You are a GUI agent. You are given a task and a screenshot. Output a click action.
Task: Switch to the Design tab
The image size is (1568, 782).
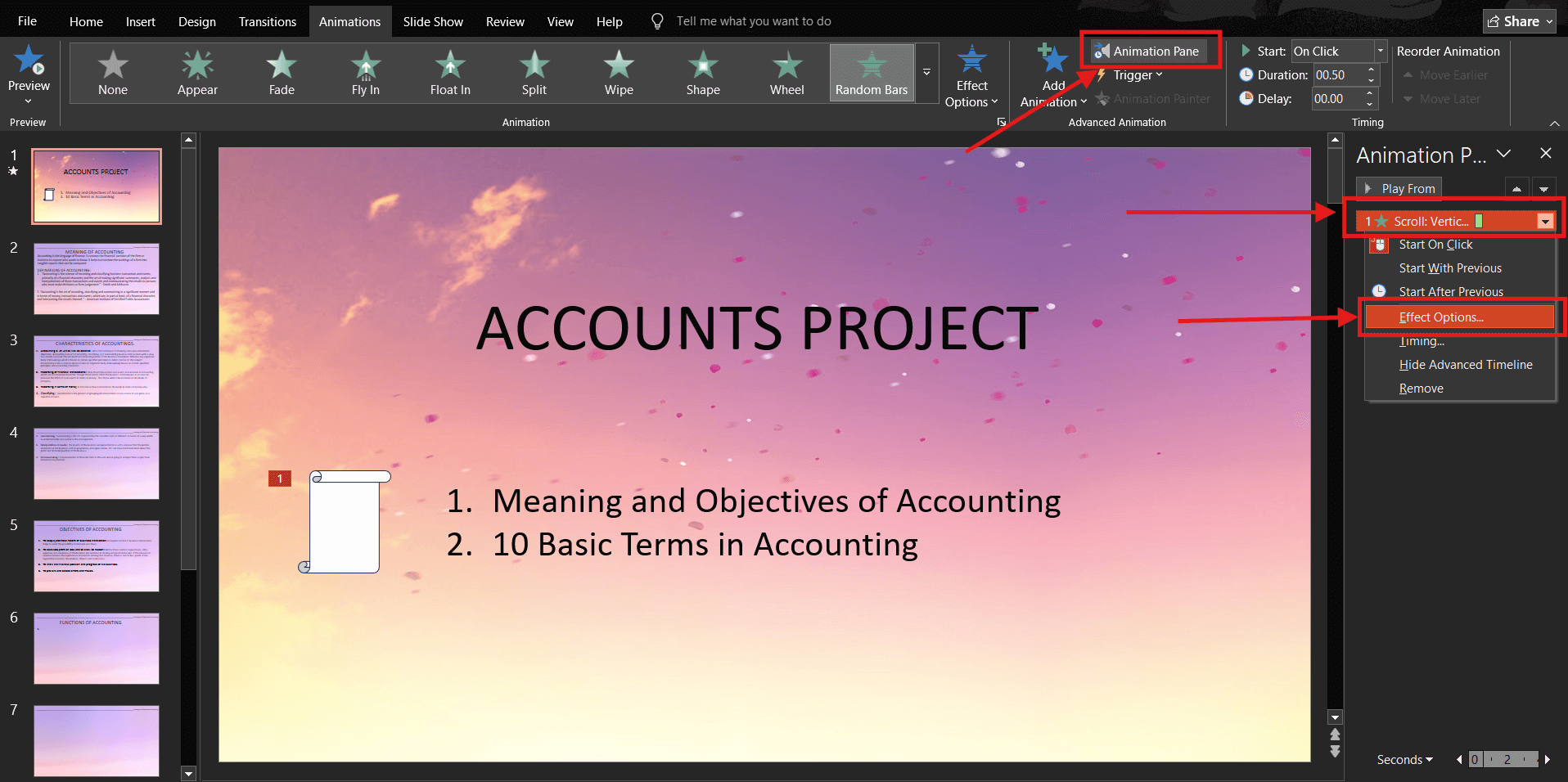click(x=197, y=22)
